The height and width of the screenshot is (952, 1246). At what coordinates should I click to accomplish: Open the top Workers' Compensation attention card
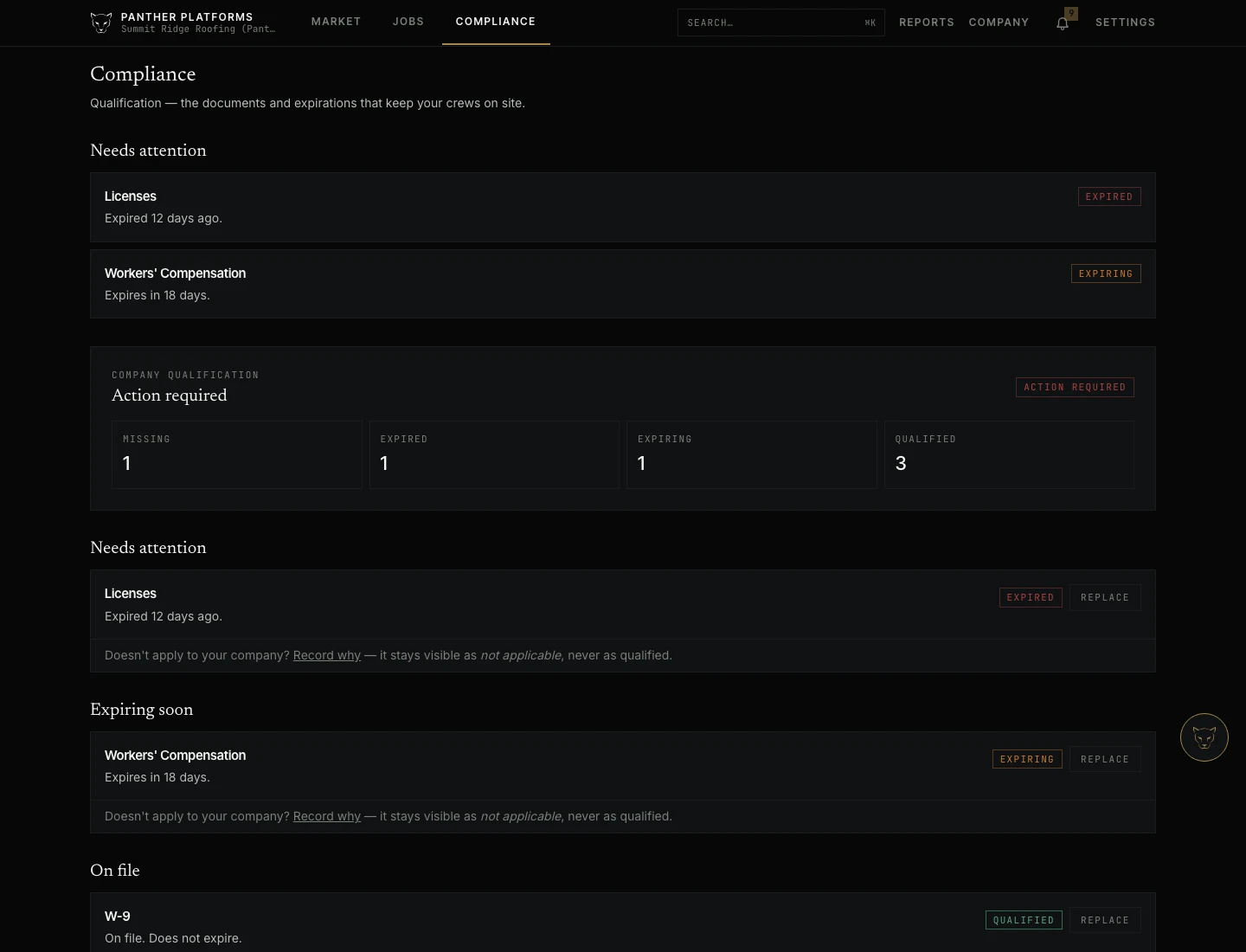click(623, 284)
